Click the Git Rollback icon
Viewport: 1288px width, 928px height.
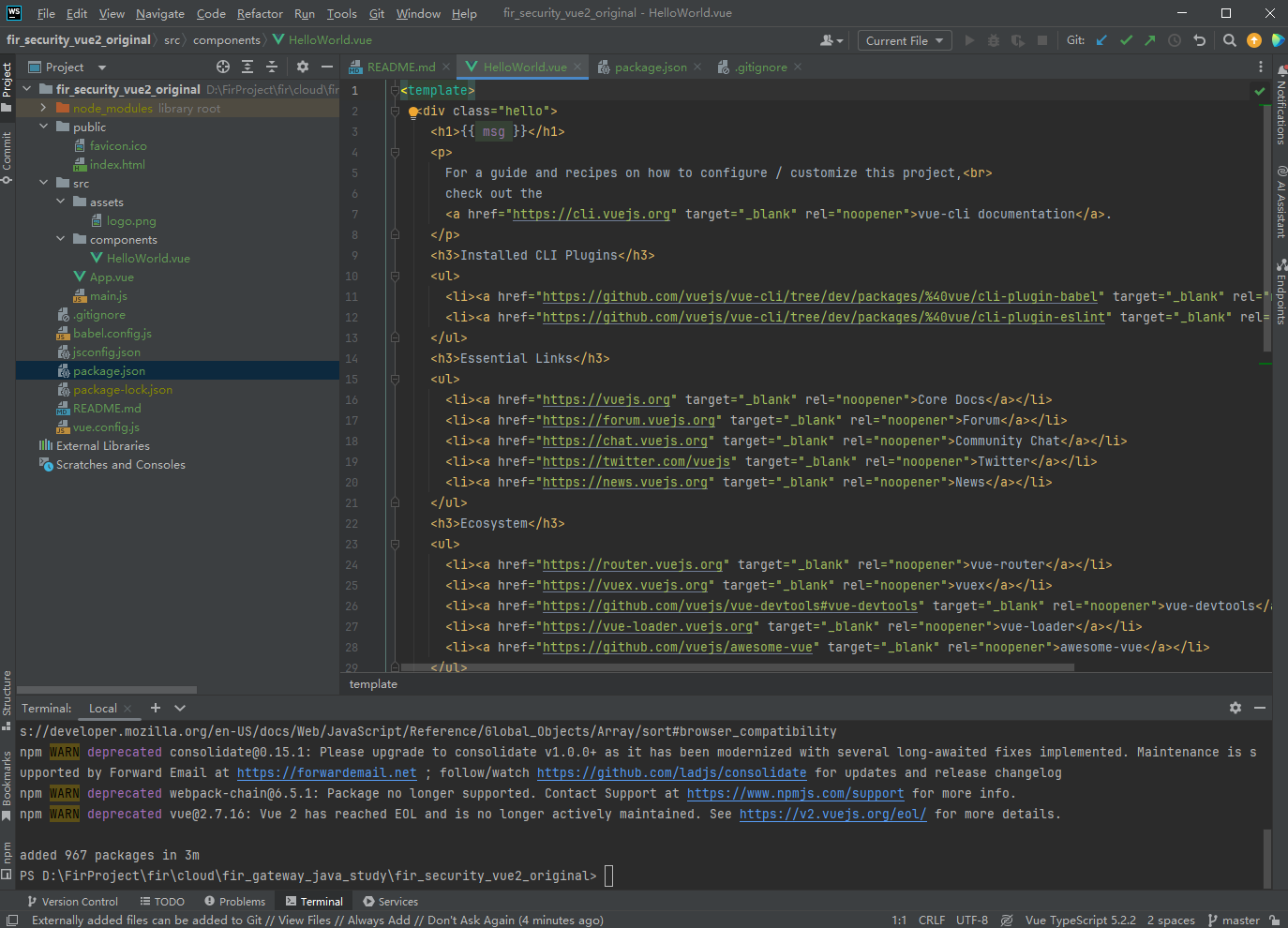click(x=1199, y=40)
